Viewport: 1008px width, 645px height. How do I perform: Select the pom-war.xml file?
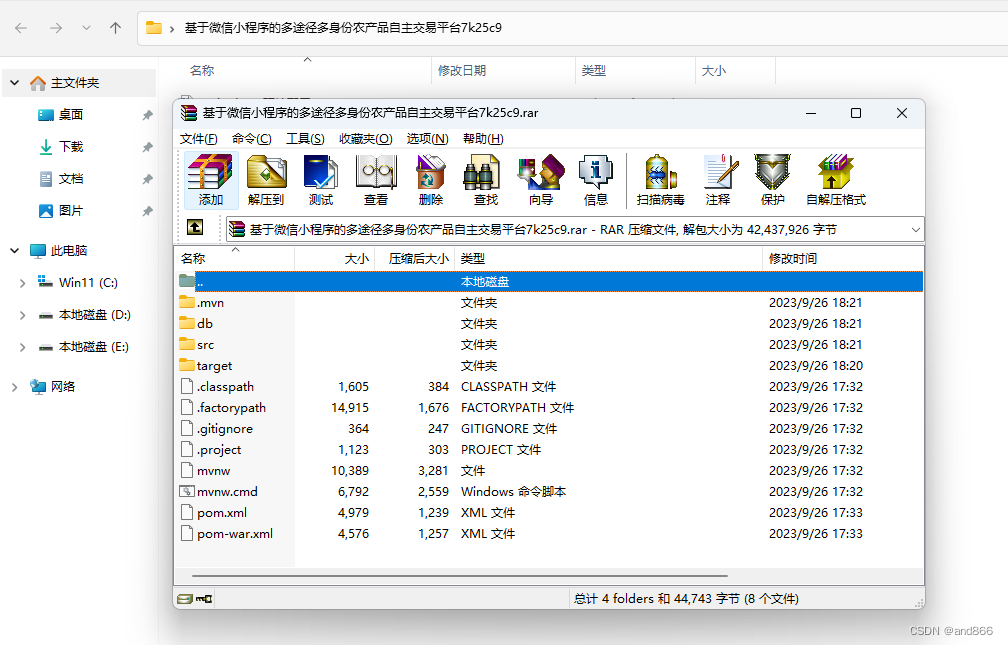point(550,534)
